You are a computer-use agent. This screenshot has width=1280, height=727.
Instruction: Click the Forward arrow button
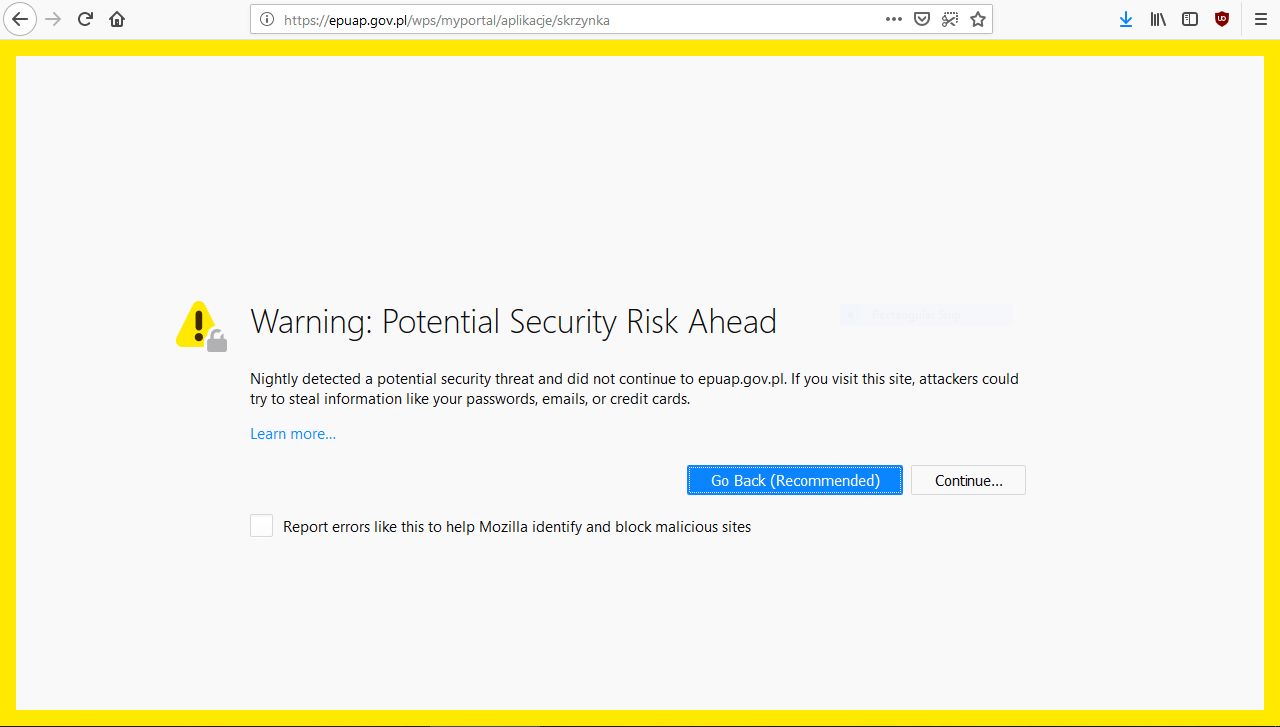click(x=53, y=19)
